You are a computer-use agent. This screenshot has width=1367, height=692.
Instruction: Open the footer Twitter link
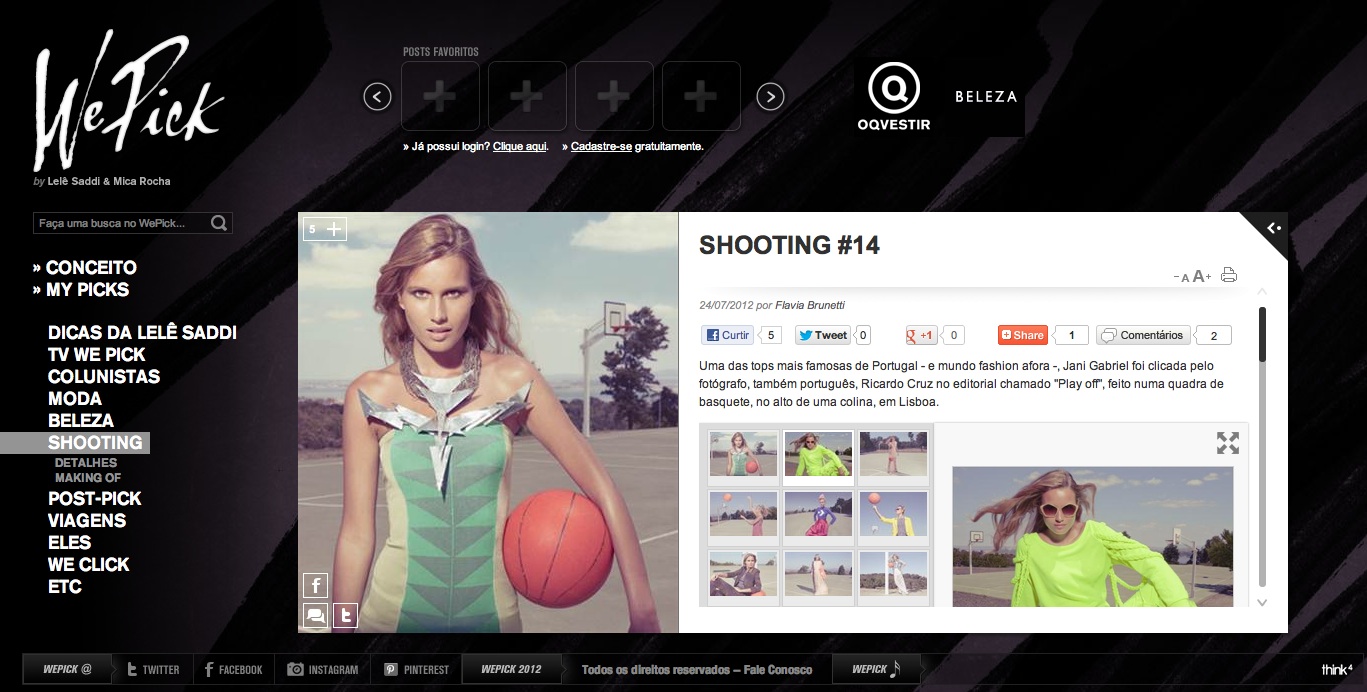[x=152, y=670]
